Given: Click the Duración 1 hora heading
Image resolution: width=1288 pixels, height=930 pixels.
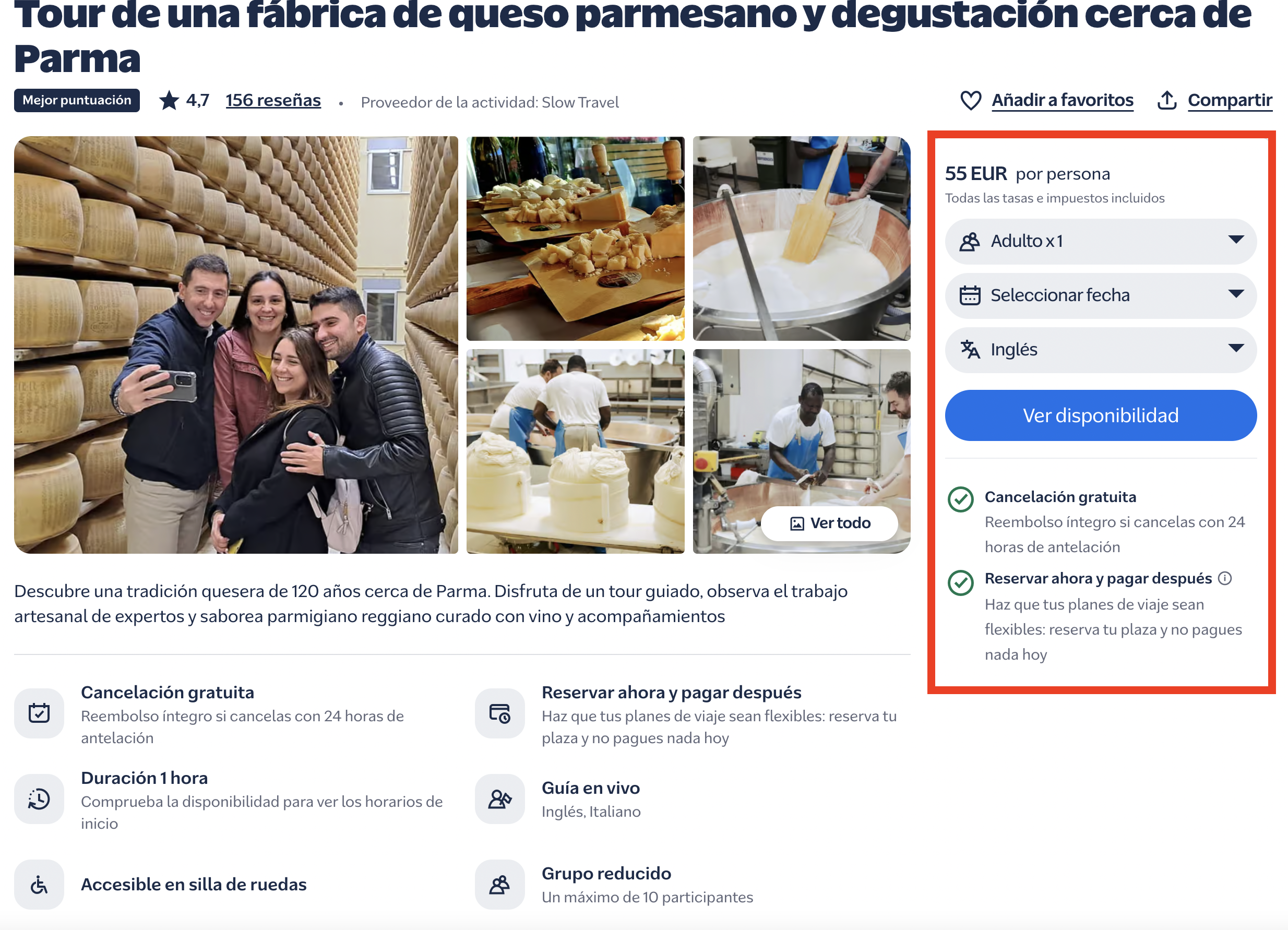Looking at the screenshot, I should point(144,779).
